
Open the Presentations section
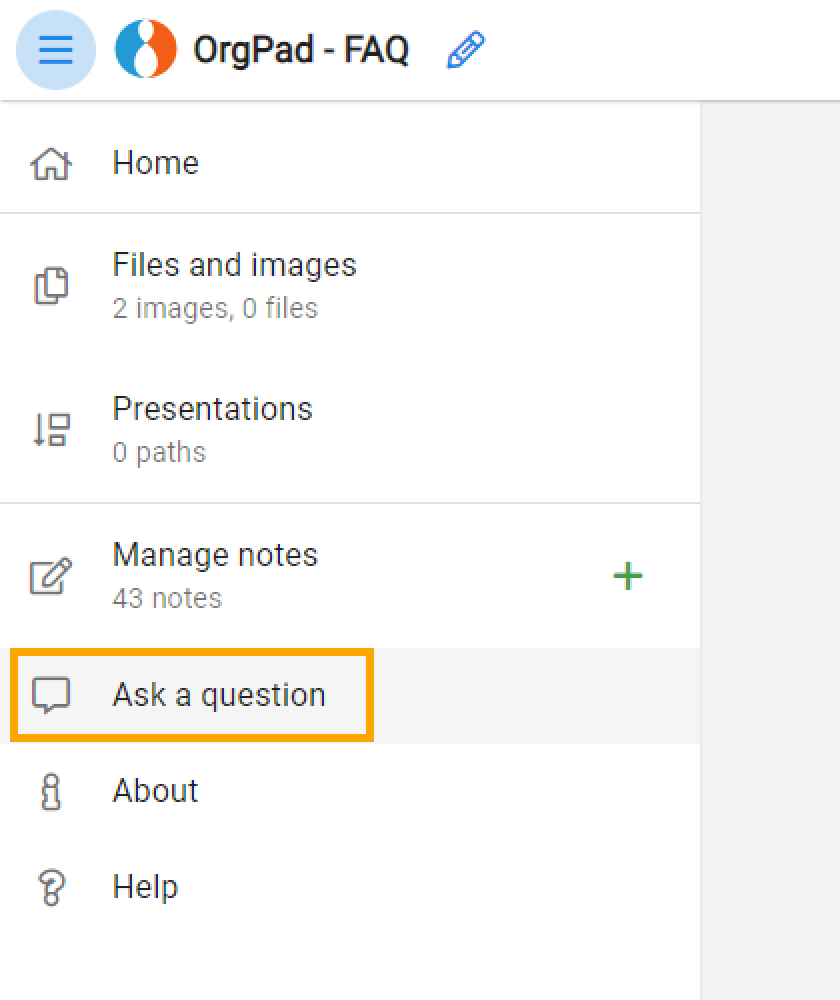[213, 408]
